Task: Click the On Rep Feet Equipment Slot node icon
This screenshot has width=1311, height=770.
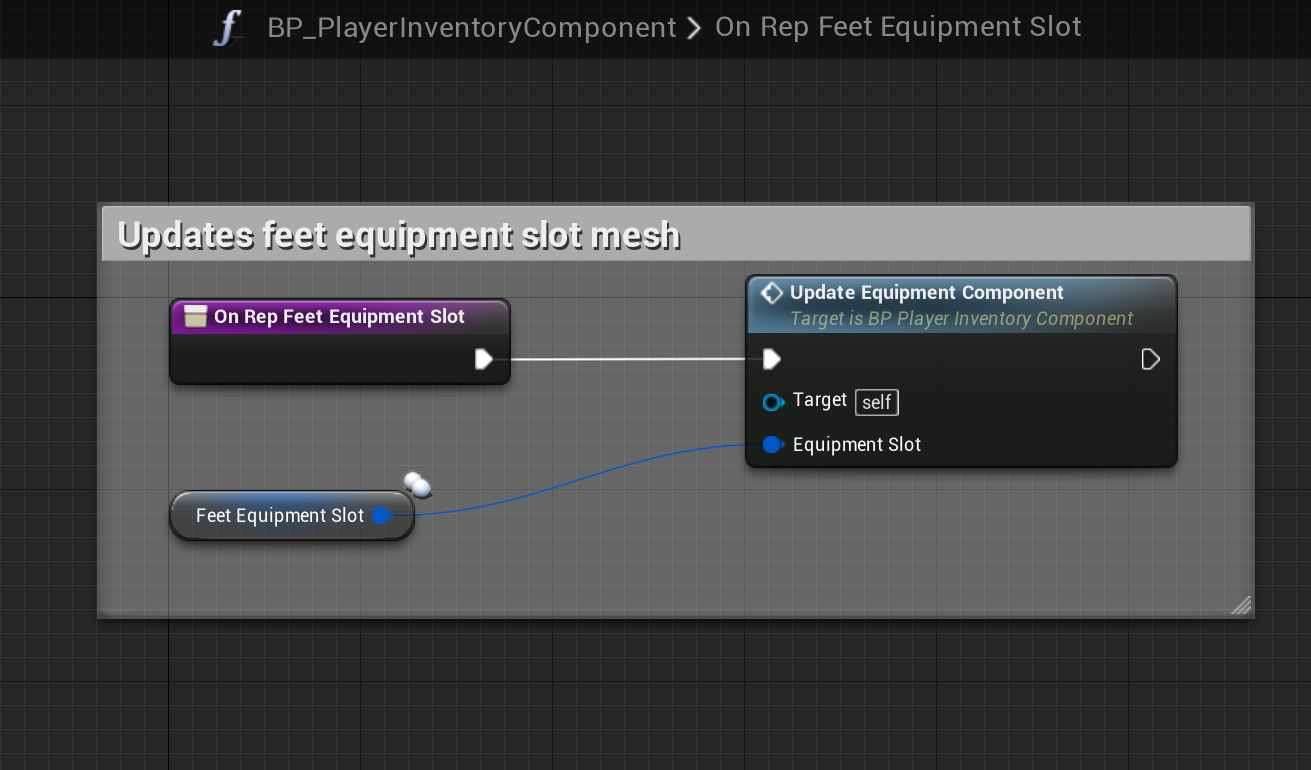Action: click(x=196, y=317)
